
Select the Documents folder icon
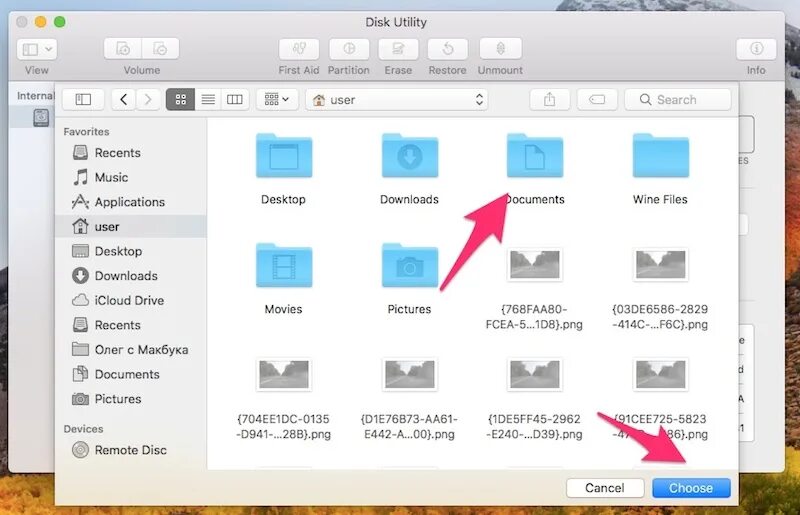click(535, 156)
